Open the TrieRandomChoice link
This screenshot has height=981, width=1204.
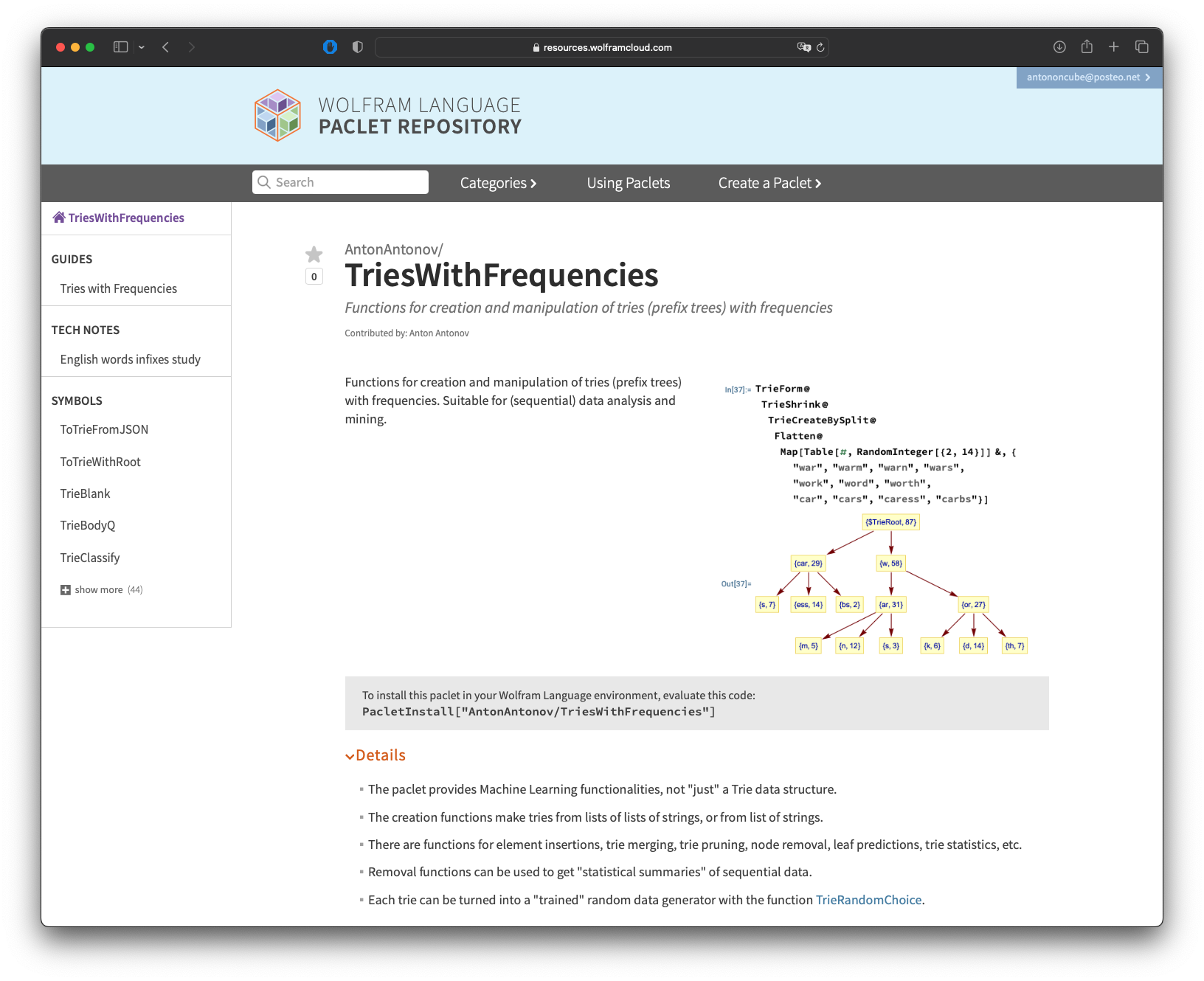[x=868, y=900]
